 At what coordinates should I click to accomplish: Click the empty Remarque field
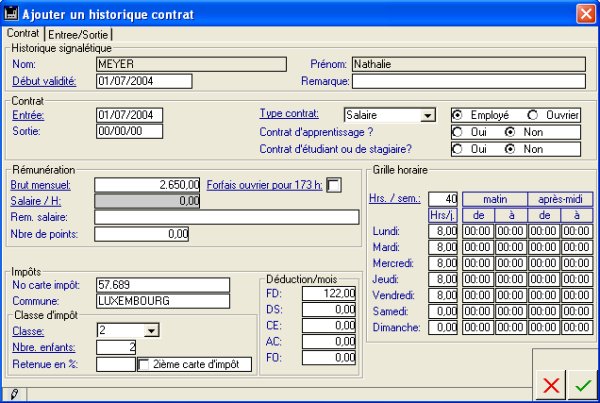coord(469,81)
